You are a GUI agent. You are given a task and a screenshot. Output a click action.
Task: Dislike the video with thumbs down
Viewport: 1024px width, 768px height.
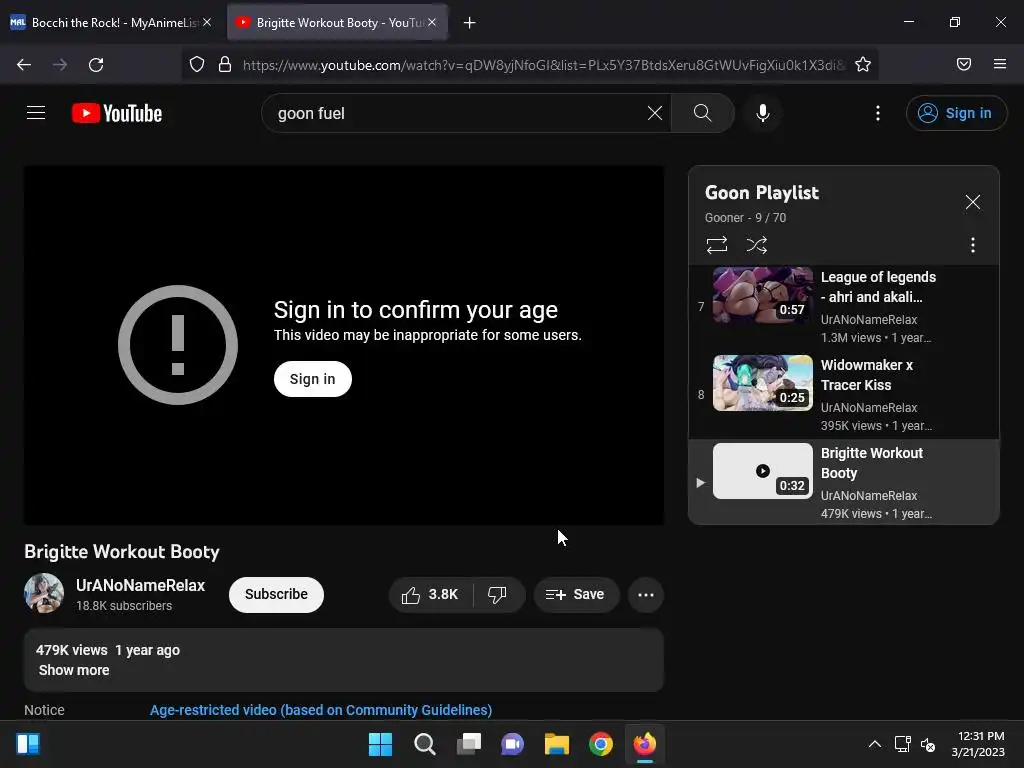[x=498, y=594]
